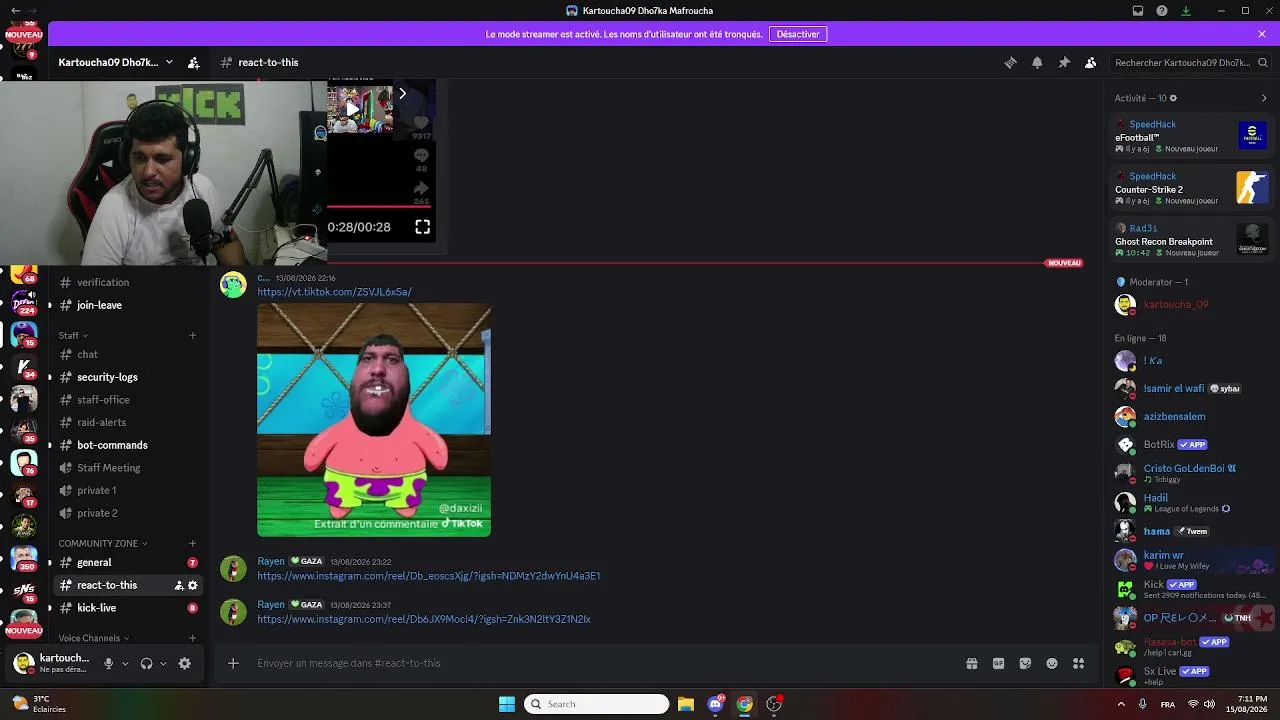Toggle headphones deafen

coord(147,663)
